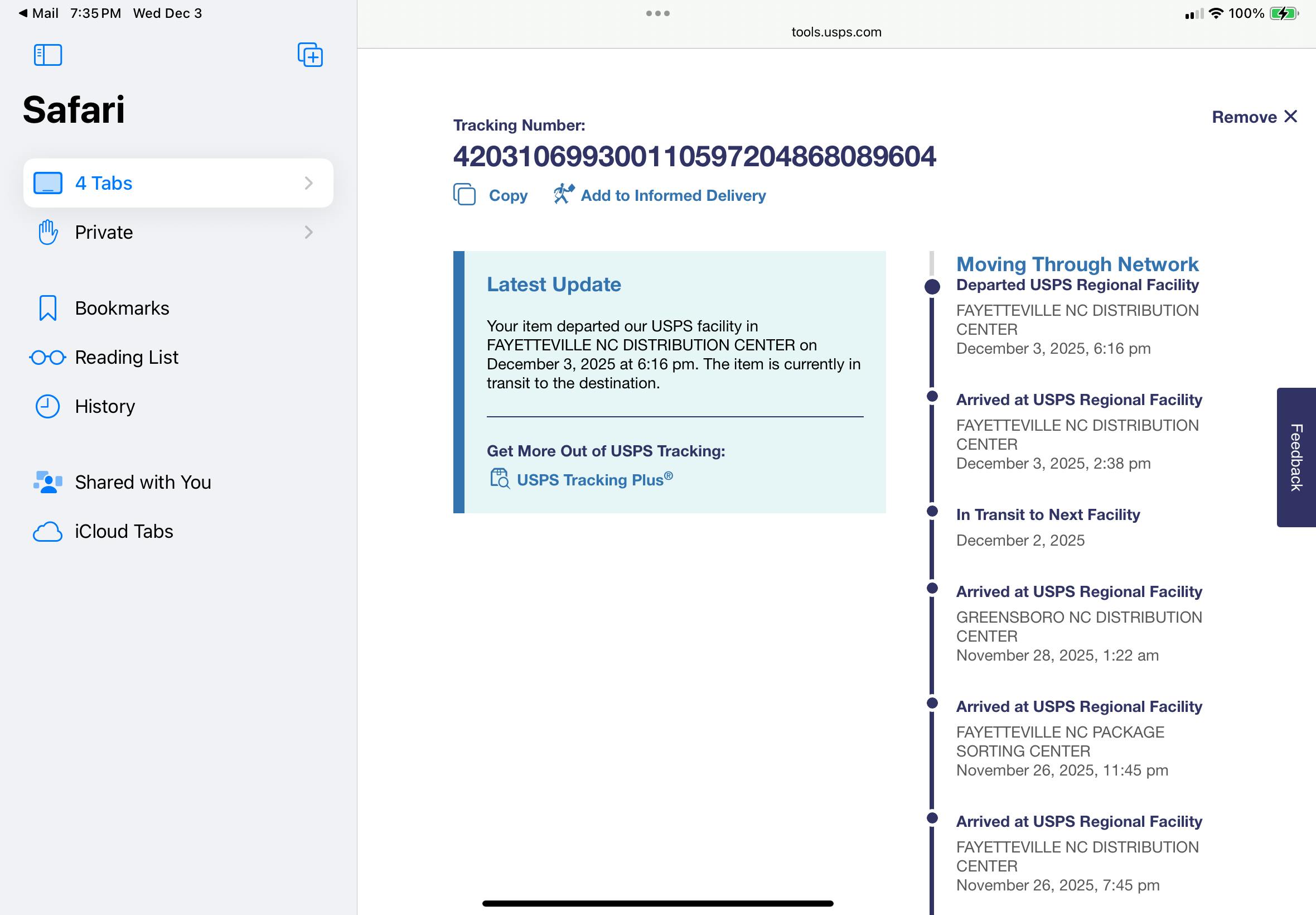Expand the Private tabs chevron
Screen dimensions: 1316x915
309,232
